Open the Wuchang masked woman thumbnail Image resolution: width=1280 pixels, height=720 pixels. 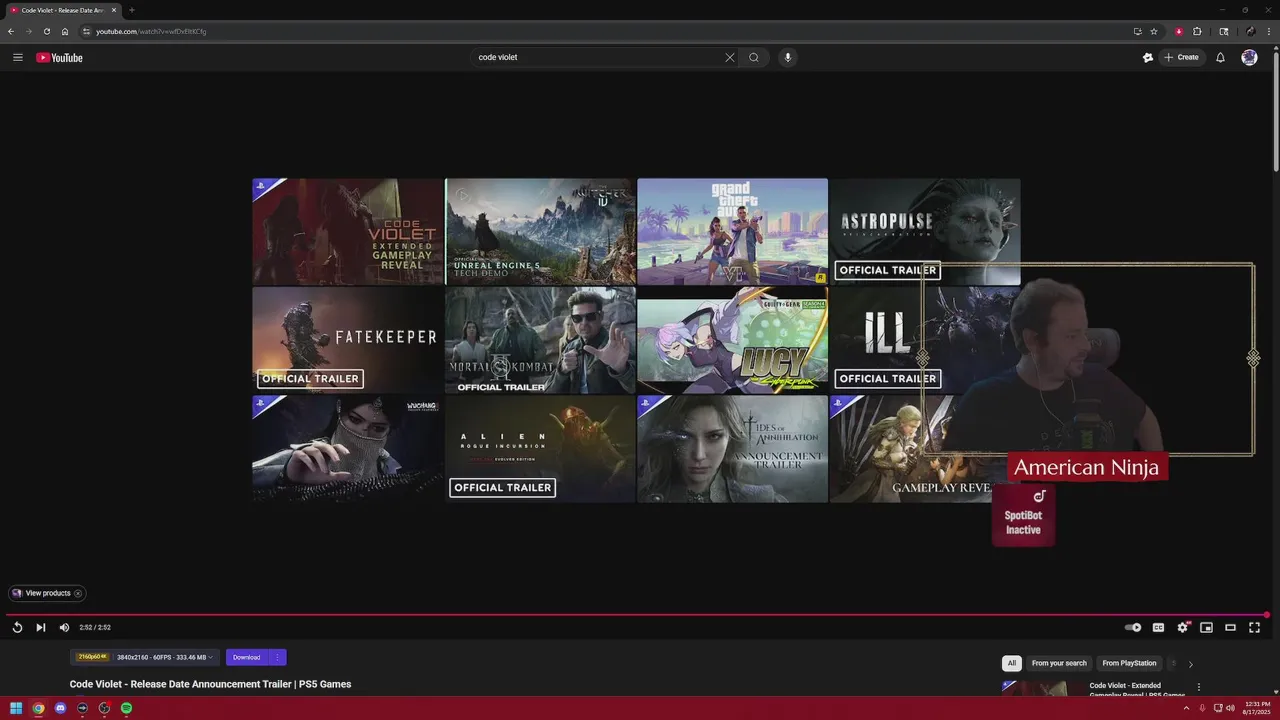coord(347,448)
